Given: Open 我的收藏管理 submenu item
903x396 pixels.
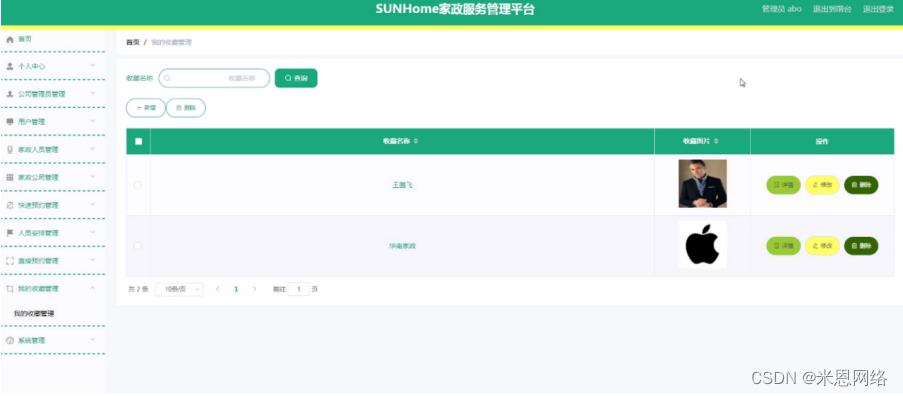Looking at the screenshot, I should (34, 314).
